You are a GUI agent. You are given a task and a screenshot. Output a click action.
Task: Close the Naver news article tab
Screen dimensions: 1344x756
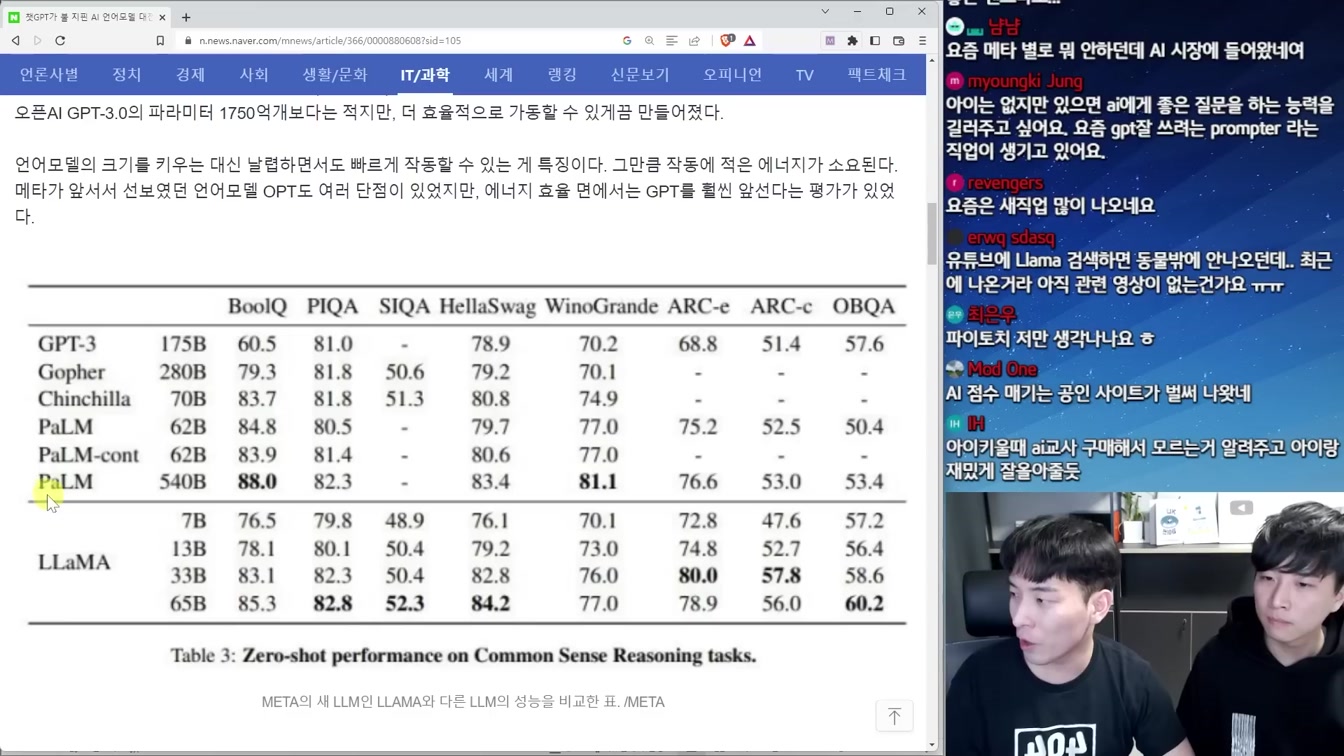[x=162, y=17]
